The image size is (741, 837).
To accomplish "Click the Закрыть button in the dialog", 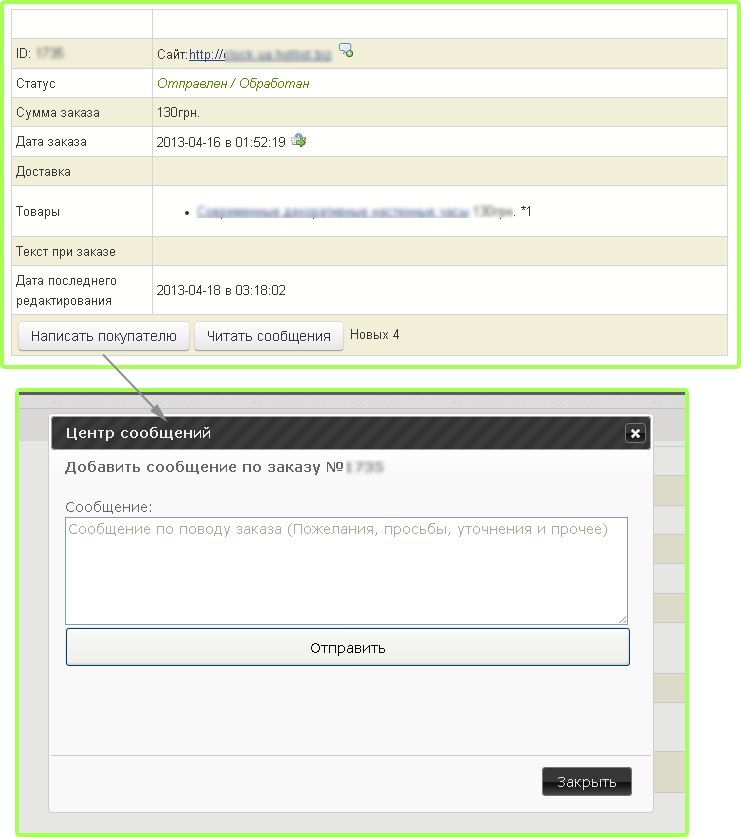I will (586, 782).
